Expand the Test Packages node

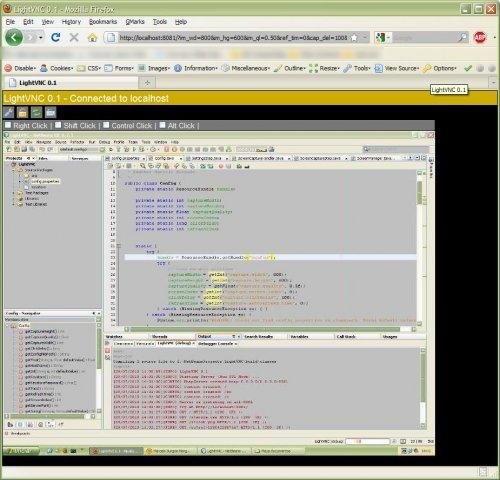point(13,193)
